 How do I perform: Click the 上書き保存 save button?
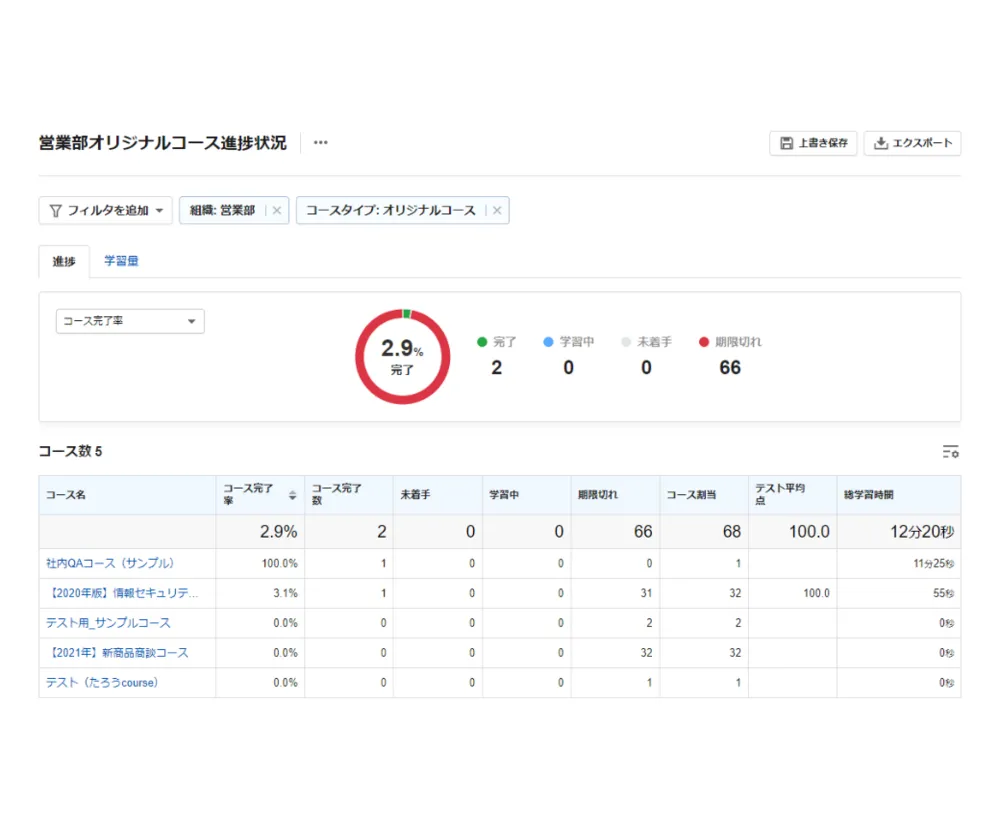pyautogui.click(x=813, y=143)
